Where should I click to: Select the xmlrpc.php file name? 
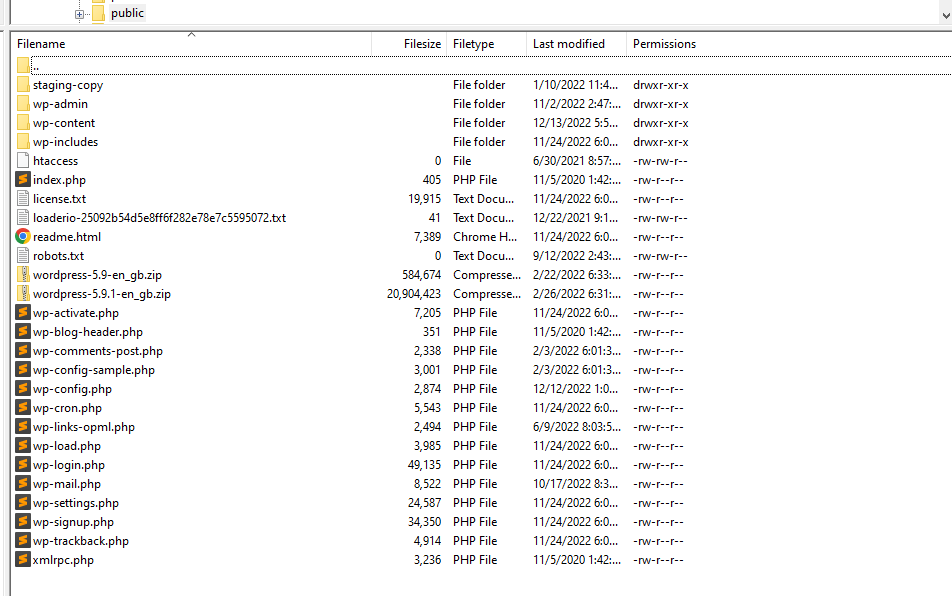(x=63, y=560)
